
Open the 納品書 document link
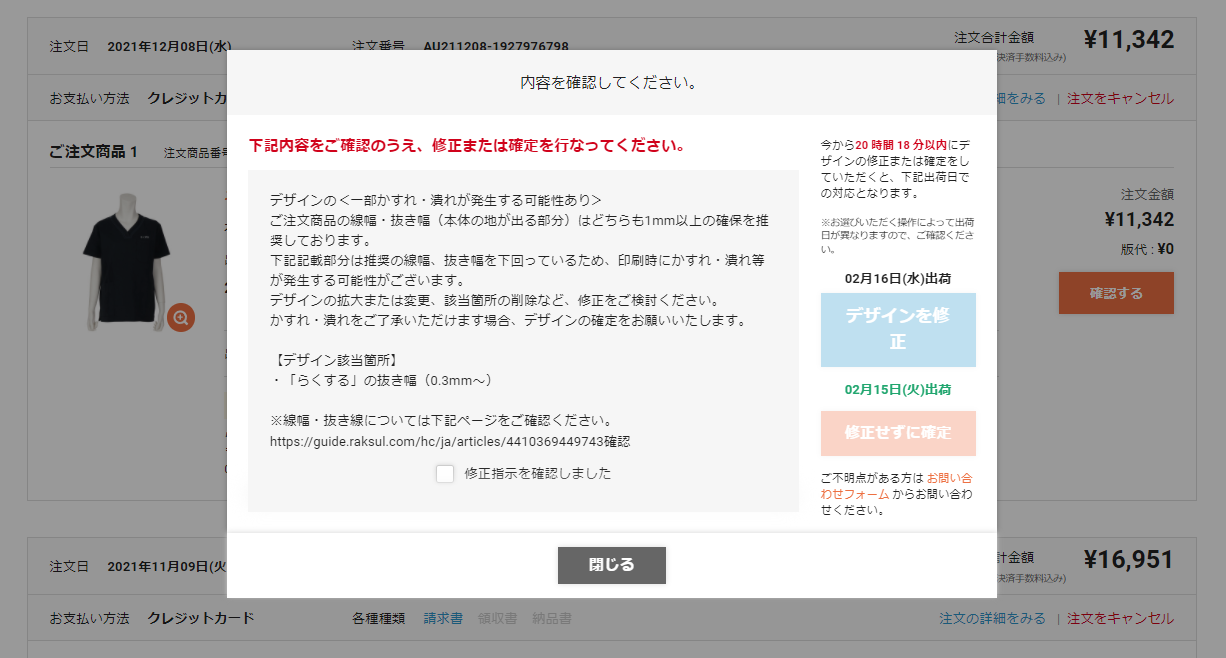click(x=551, y=618)
